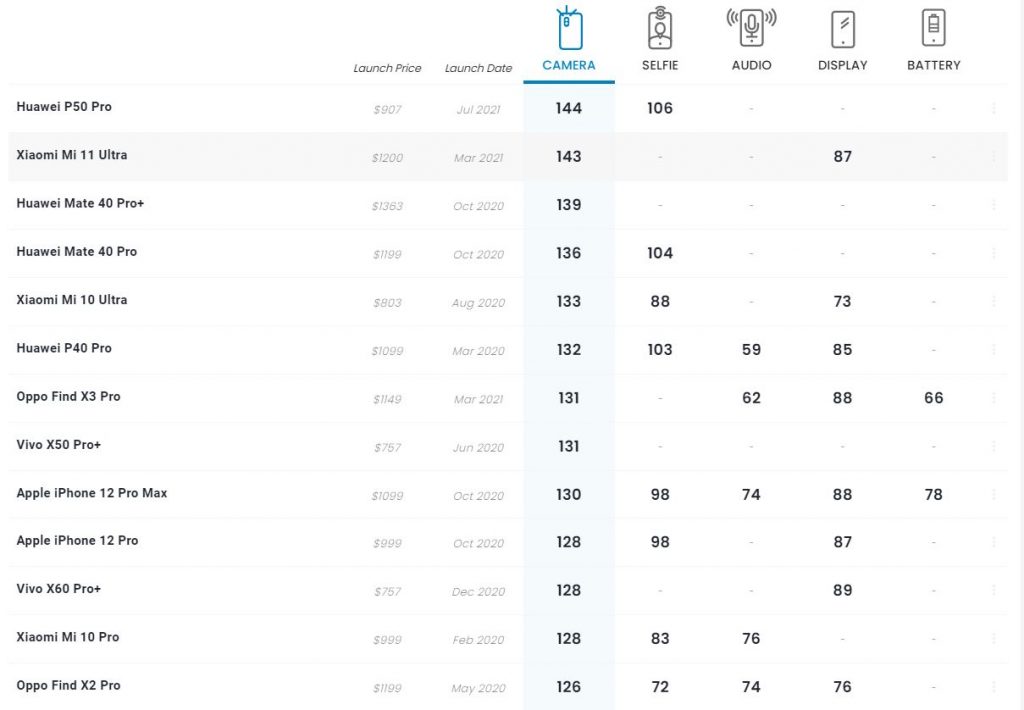Viewport: 1024px width, 710px height.
Task: Select the Audio microphone icon
Action: [751, 27]
